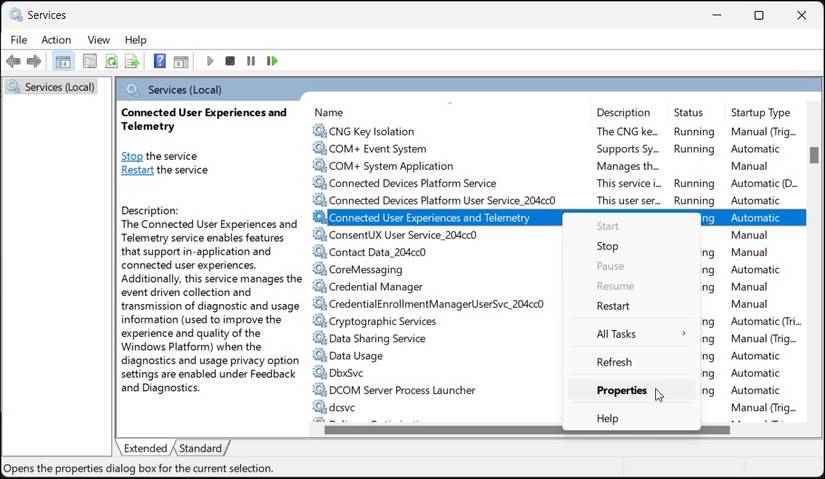Click the Export List toolbar icon
This screenshot has width=825, height=479.
(x=132, y=62)
